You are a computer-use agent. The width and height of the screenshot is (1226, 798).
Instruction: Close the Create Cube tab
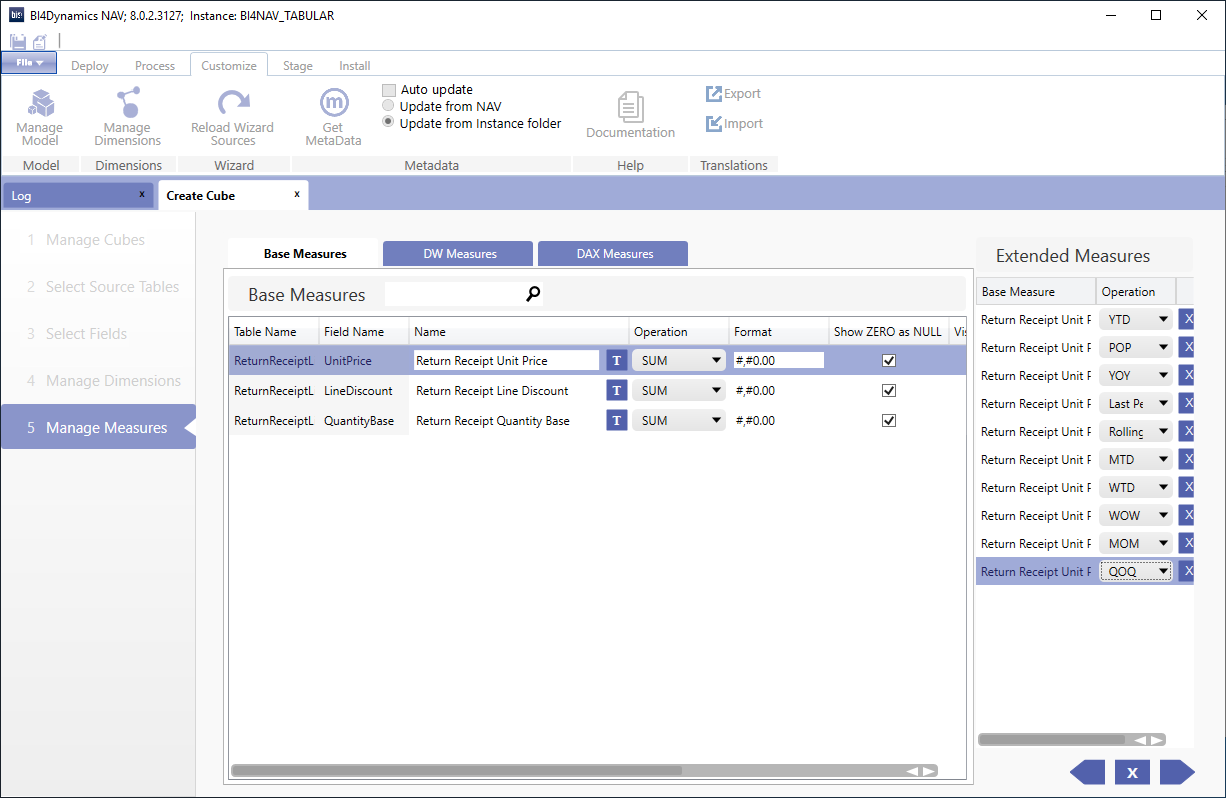tap(297, 194)
